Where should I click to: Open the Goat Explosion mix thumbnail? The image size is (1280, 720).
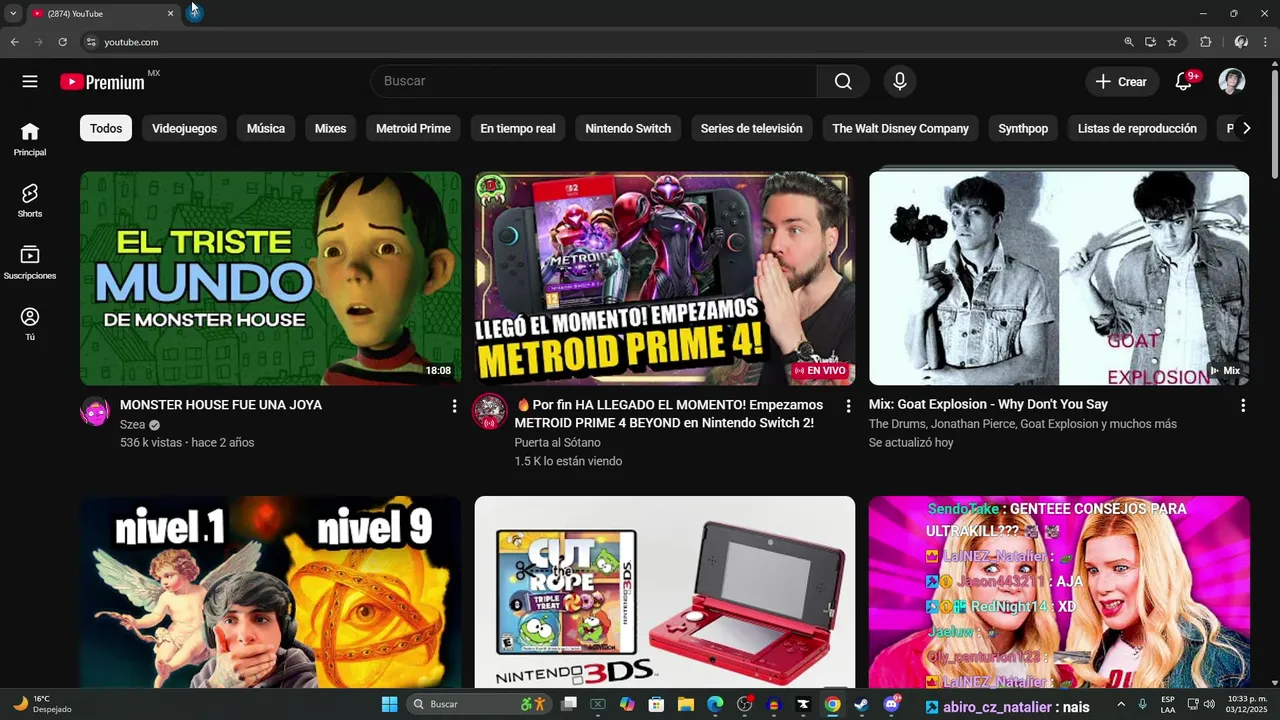point(1059,278)
